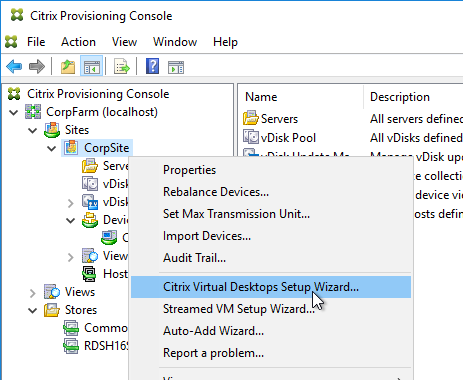Collapse the CorpSite tree node
The image size is (463, 380).
tap(52, 148)
